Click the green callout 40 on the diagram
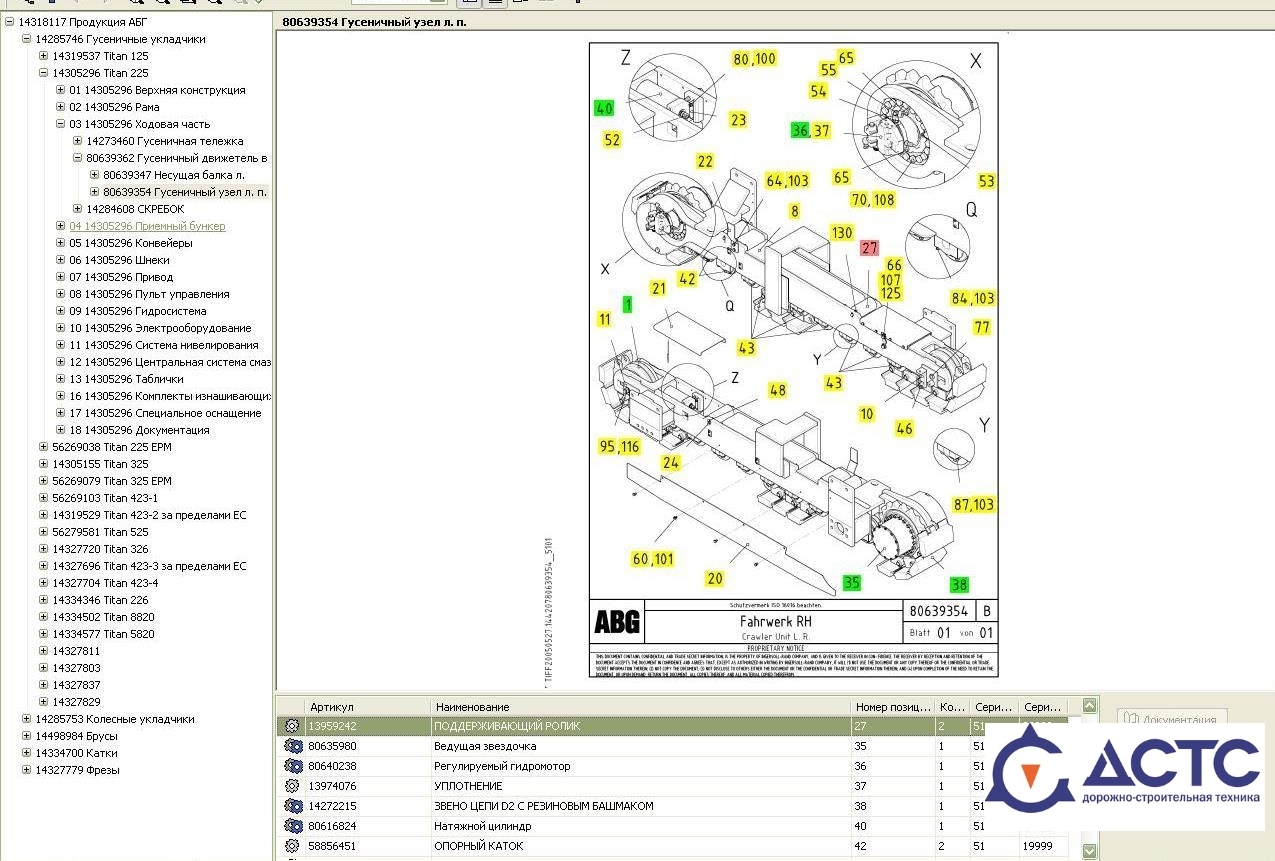1275x861 pixels. (x=604, y=108)
